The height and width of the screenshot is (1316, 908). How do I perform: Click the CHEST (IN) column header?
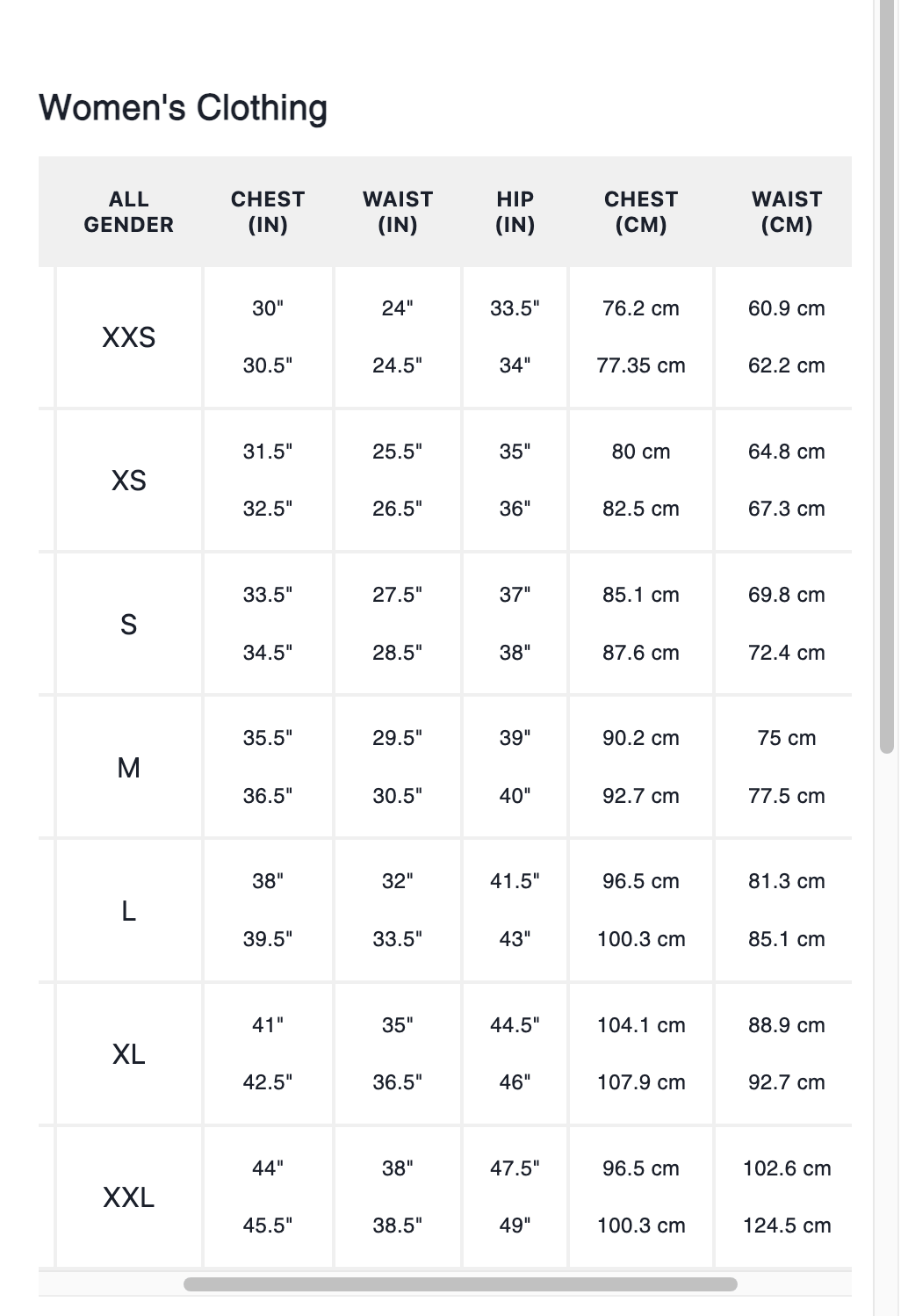[268, 212]
